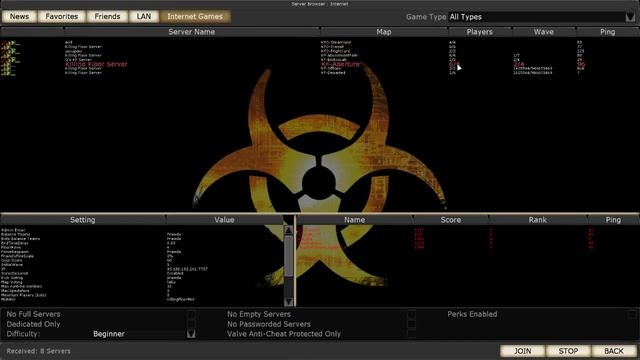Click the settings list scrollbar thumb

tap(289, 256)
